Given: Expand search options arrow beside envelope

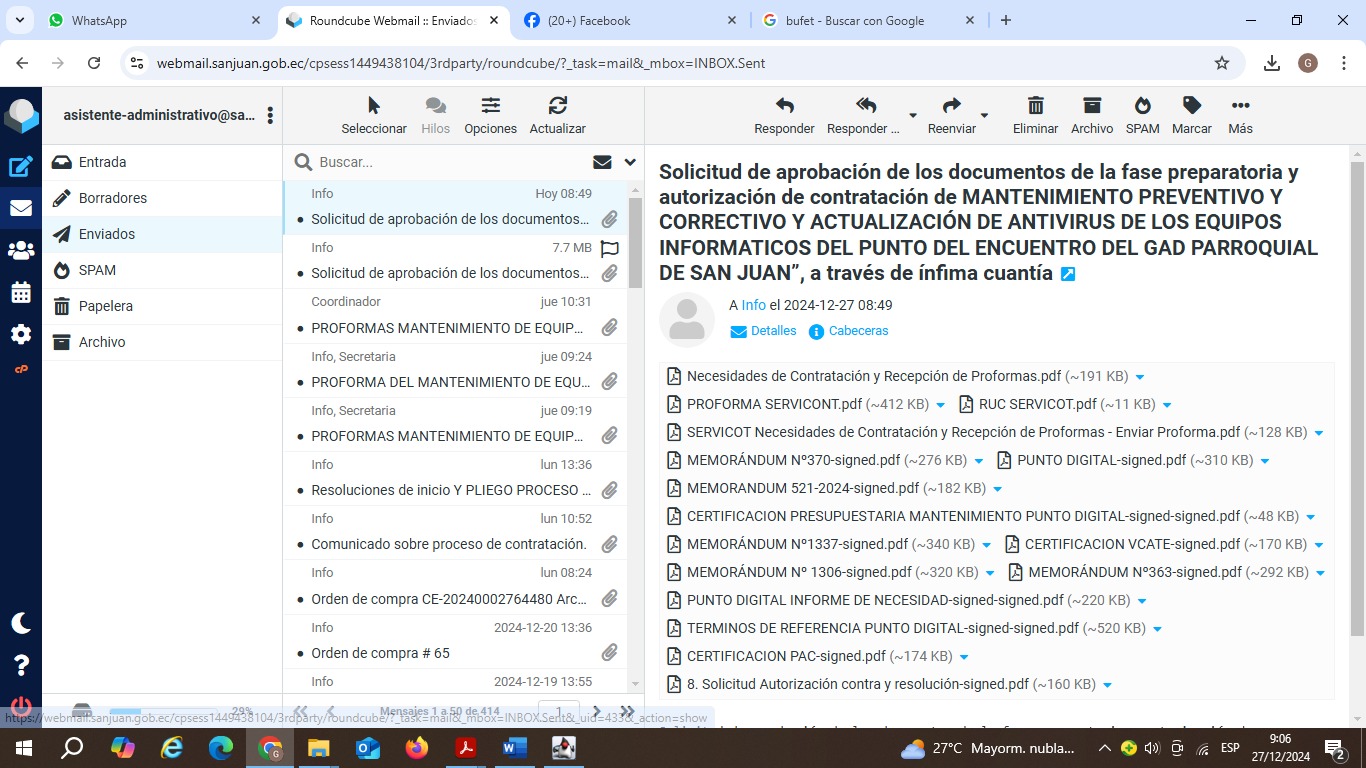Looking at the screenshot, I should click(x=630, y=162).
